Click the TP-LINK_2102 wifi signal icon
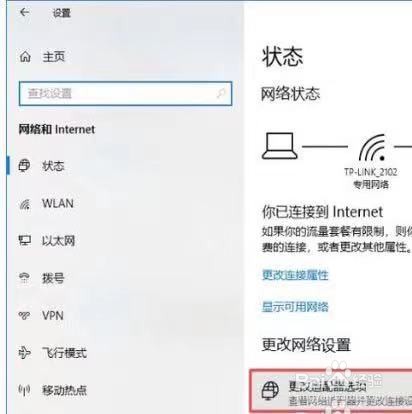412x414 pixels. click(x=372, y=147)
